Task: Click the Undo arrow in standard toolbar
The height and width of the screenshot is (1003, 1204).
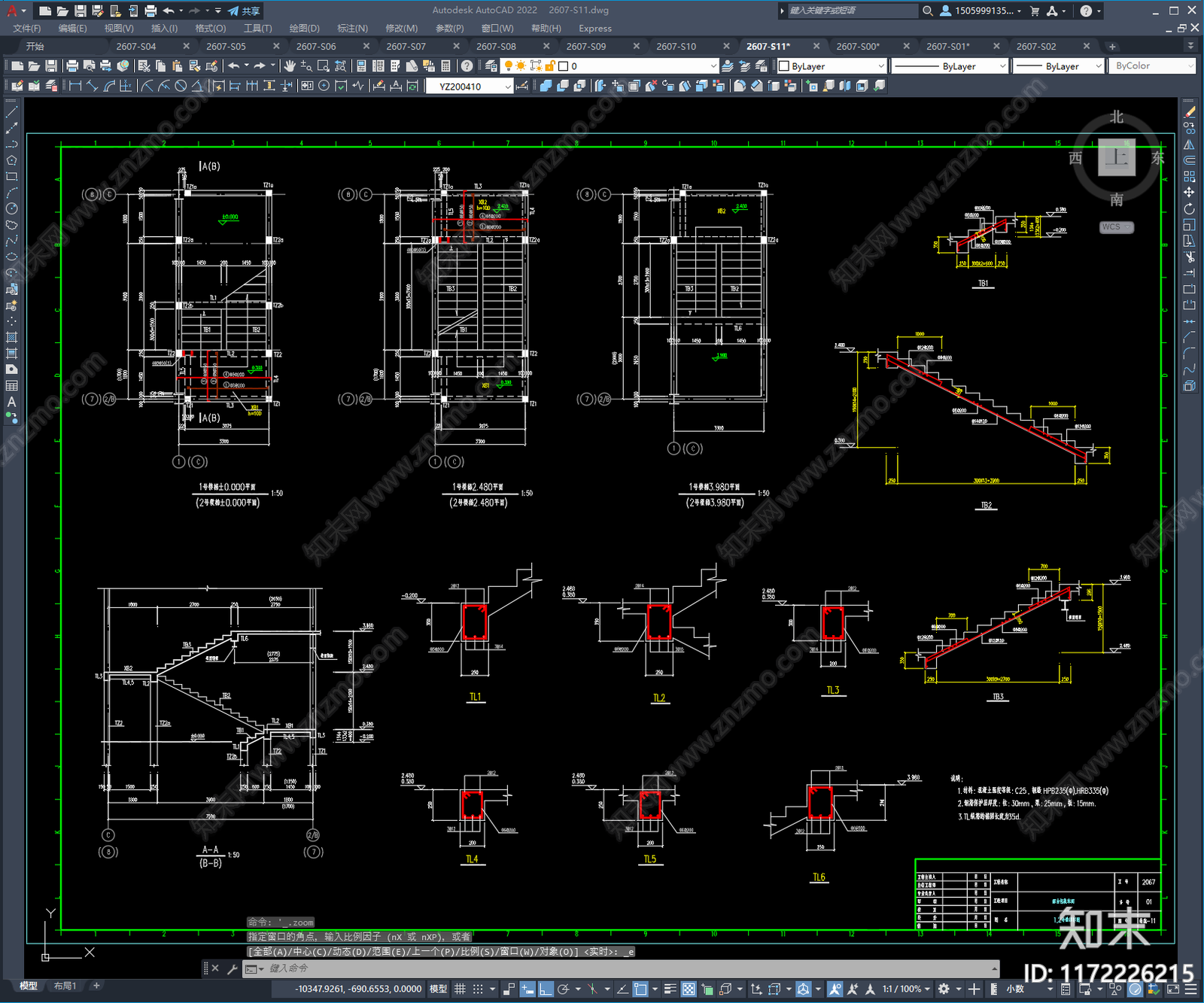Action: pos(234,66)
